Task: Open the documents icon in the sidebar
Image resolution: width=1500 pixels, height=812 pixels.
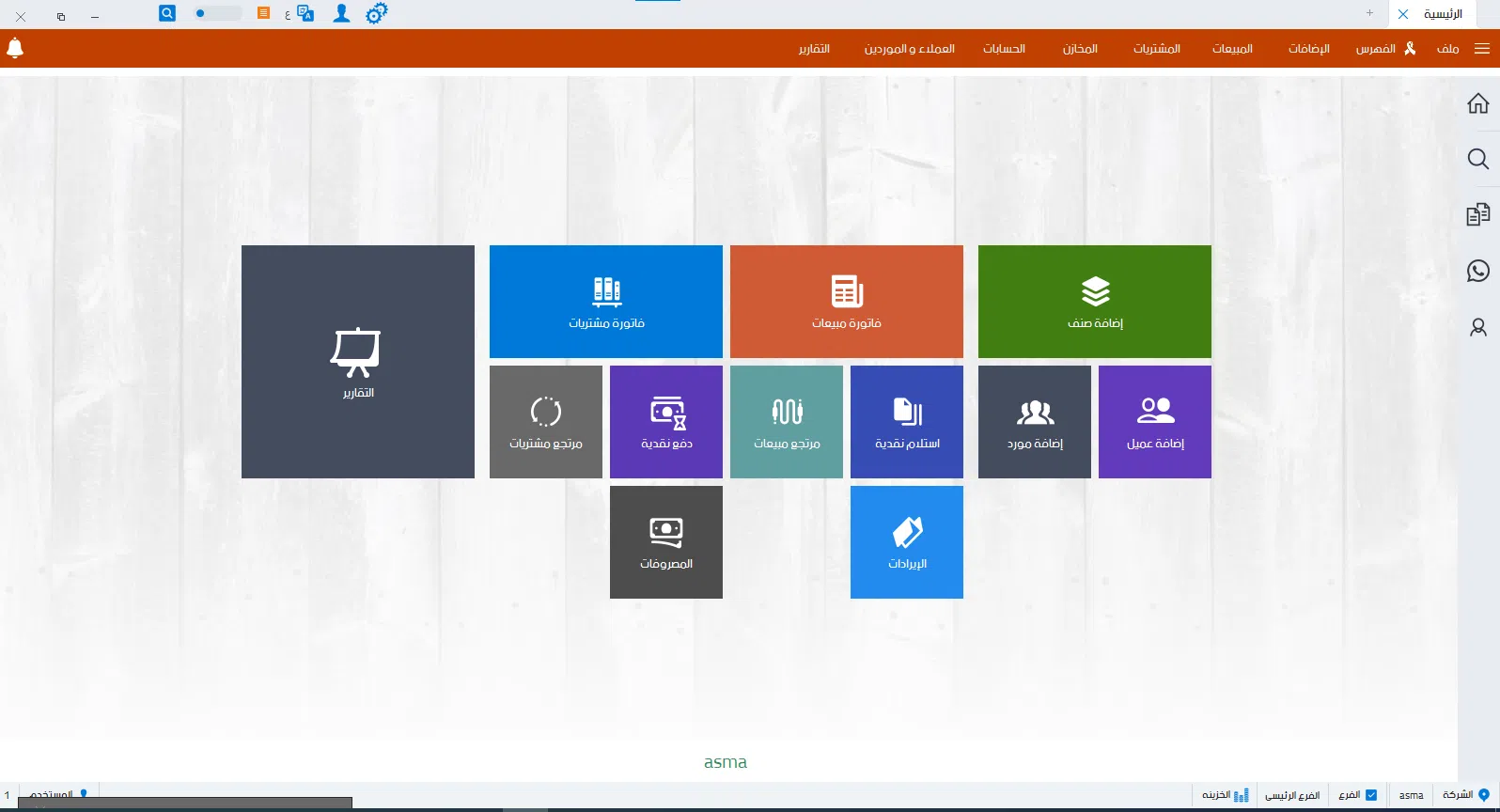Action: point(1477,215)
